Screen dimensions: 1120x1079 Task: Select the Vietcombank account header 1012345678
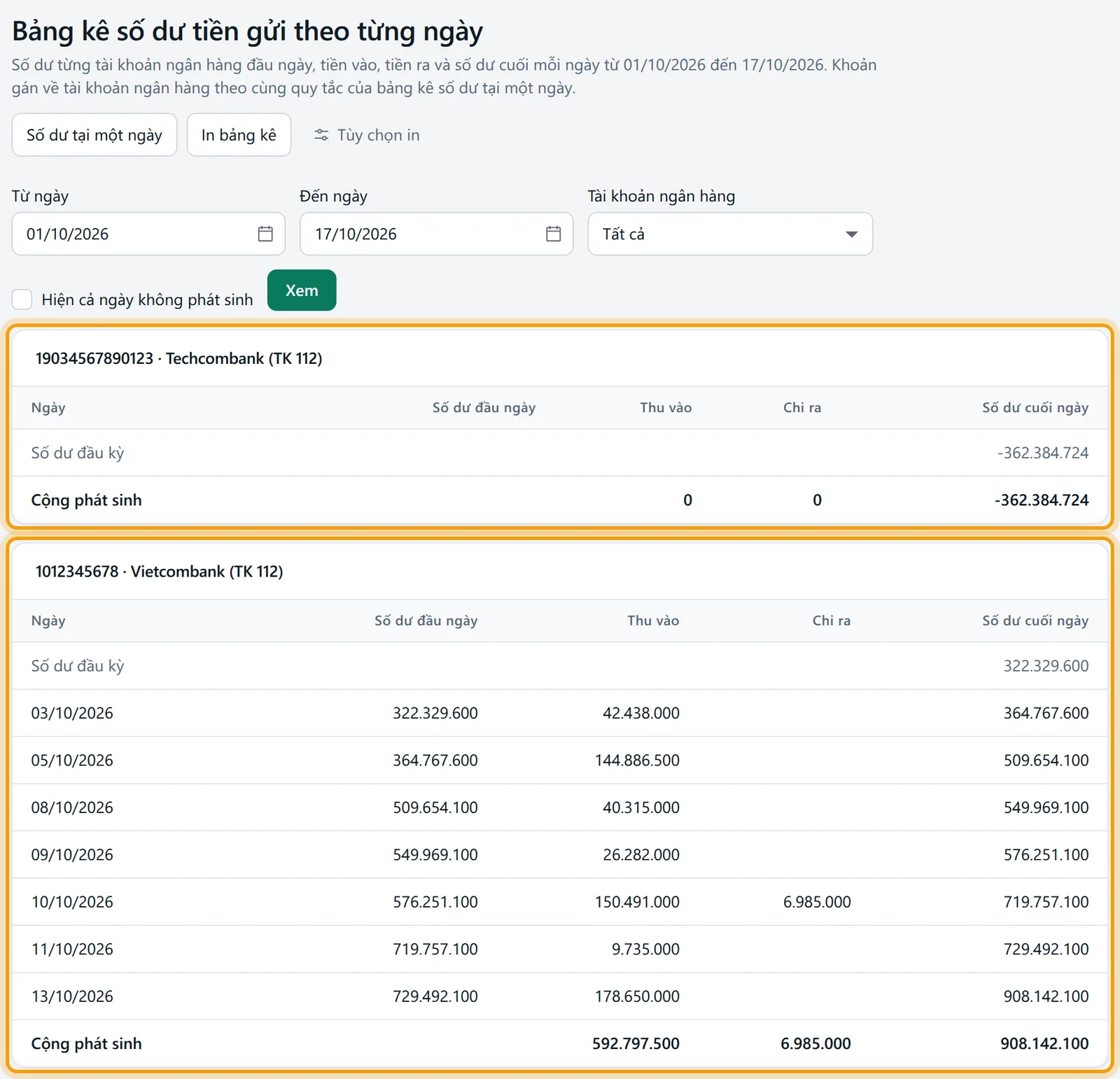159,572
